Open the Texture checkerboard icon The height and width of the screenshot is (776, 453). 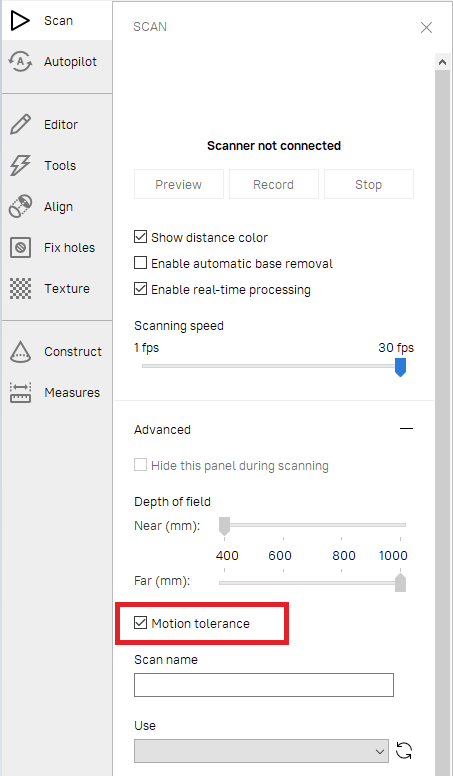20,289
